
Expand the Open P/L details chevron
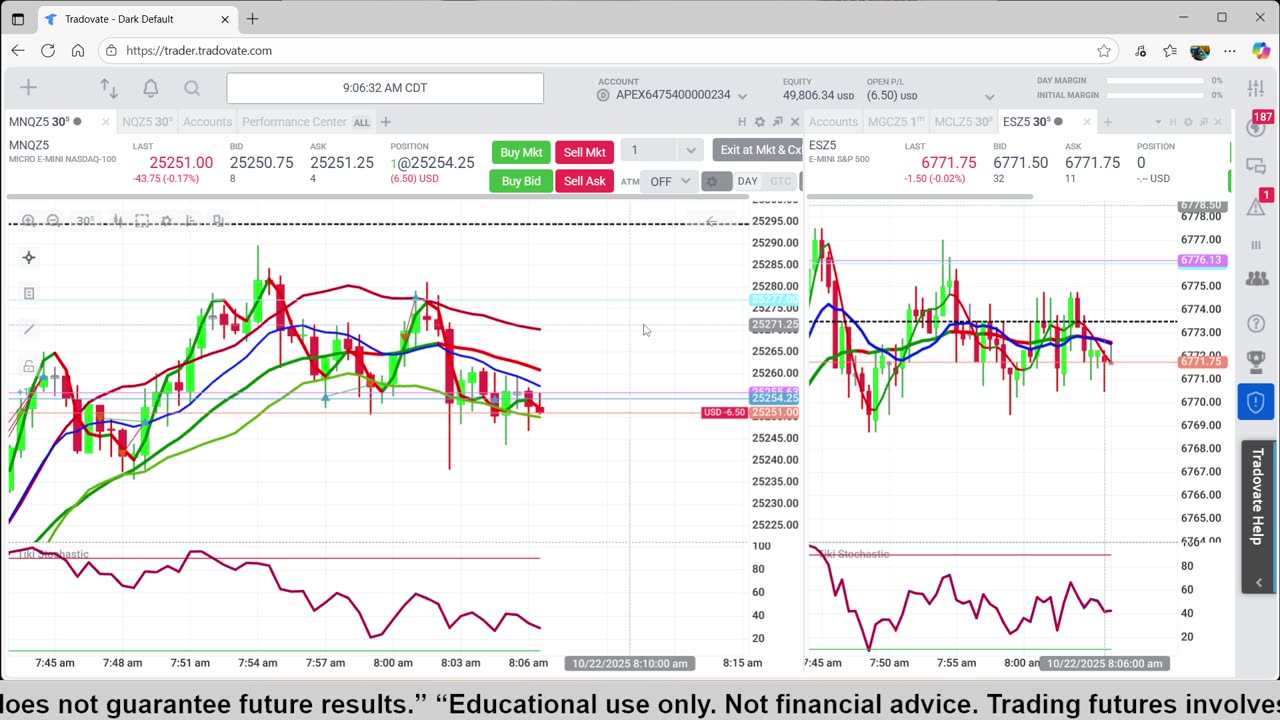tap(989, 97)
